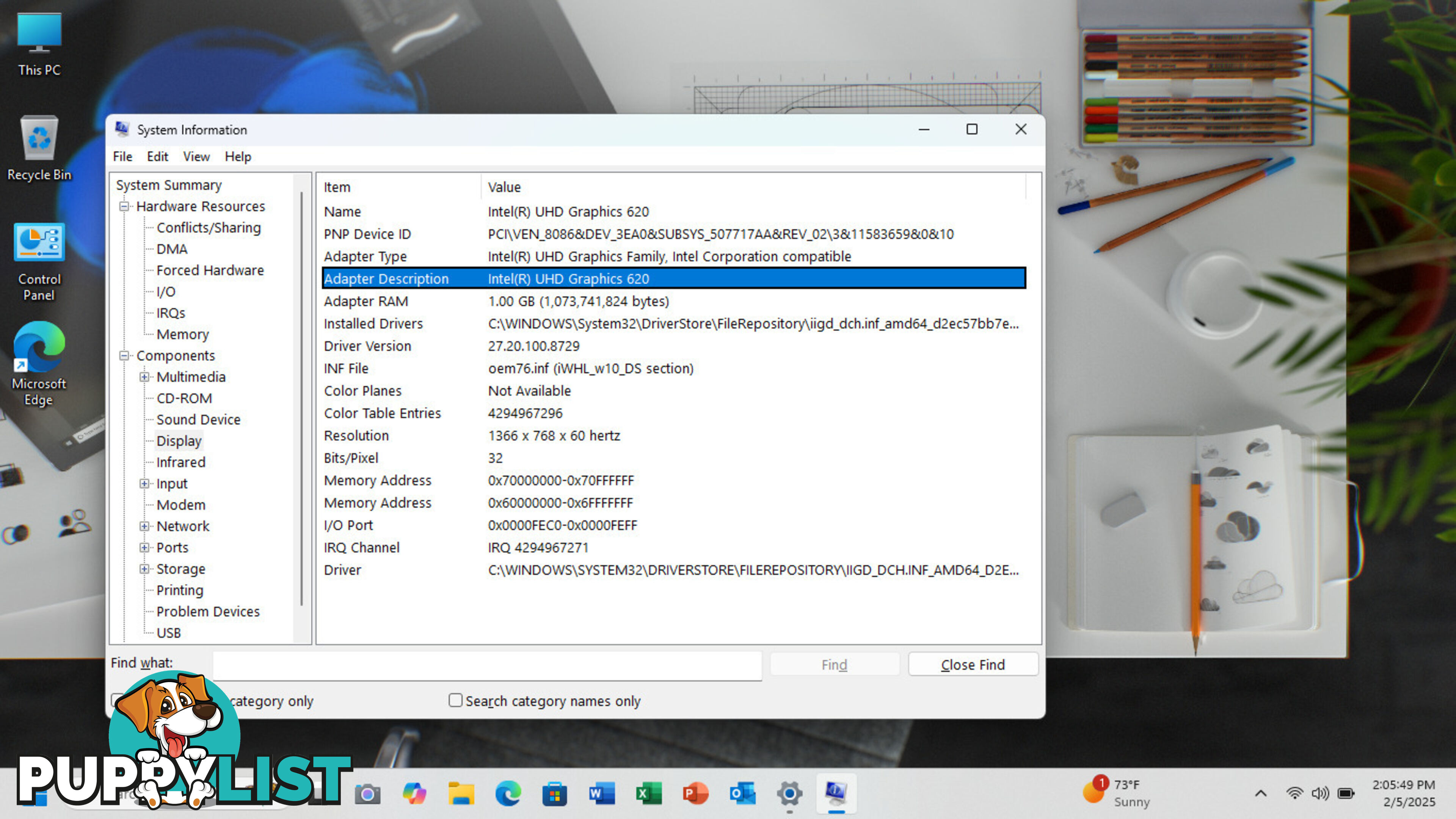Launch Microsoft Edge from the desktop
This screenshot has height=819, width=1456.
(x=39, y=364)
